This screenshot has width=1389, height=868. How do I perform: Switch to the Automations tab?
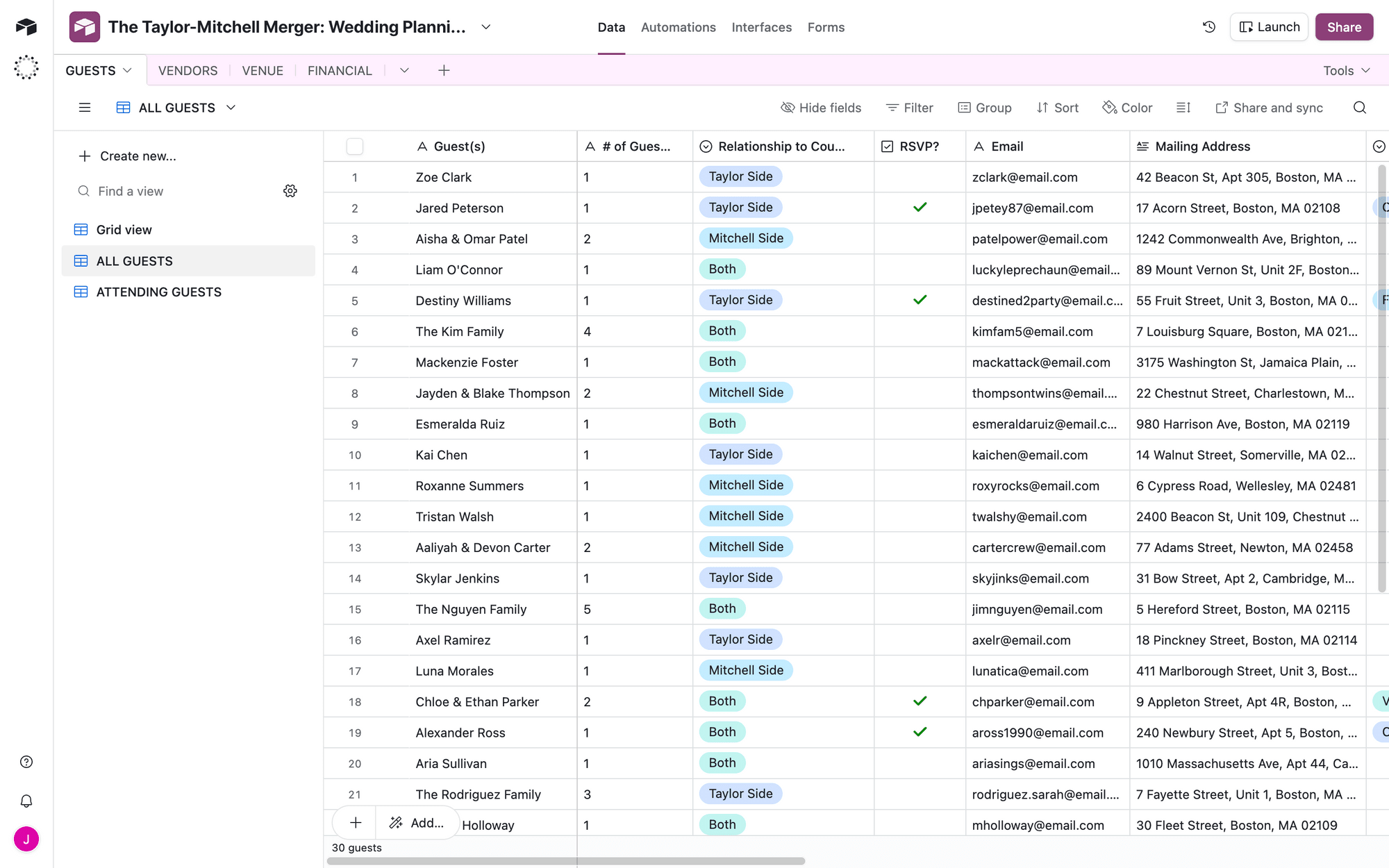[678, 27]
